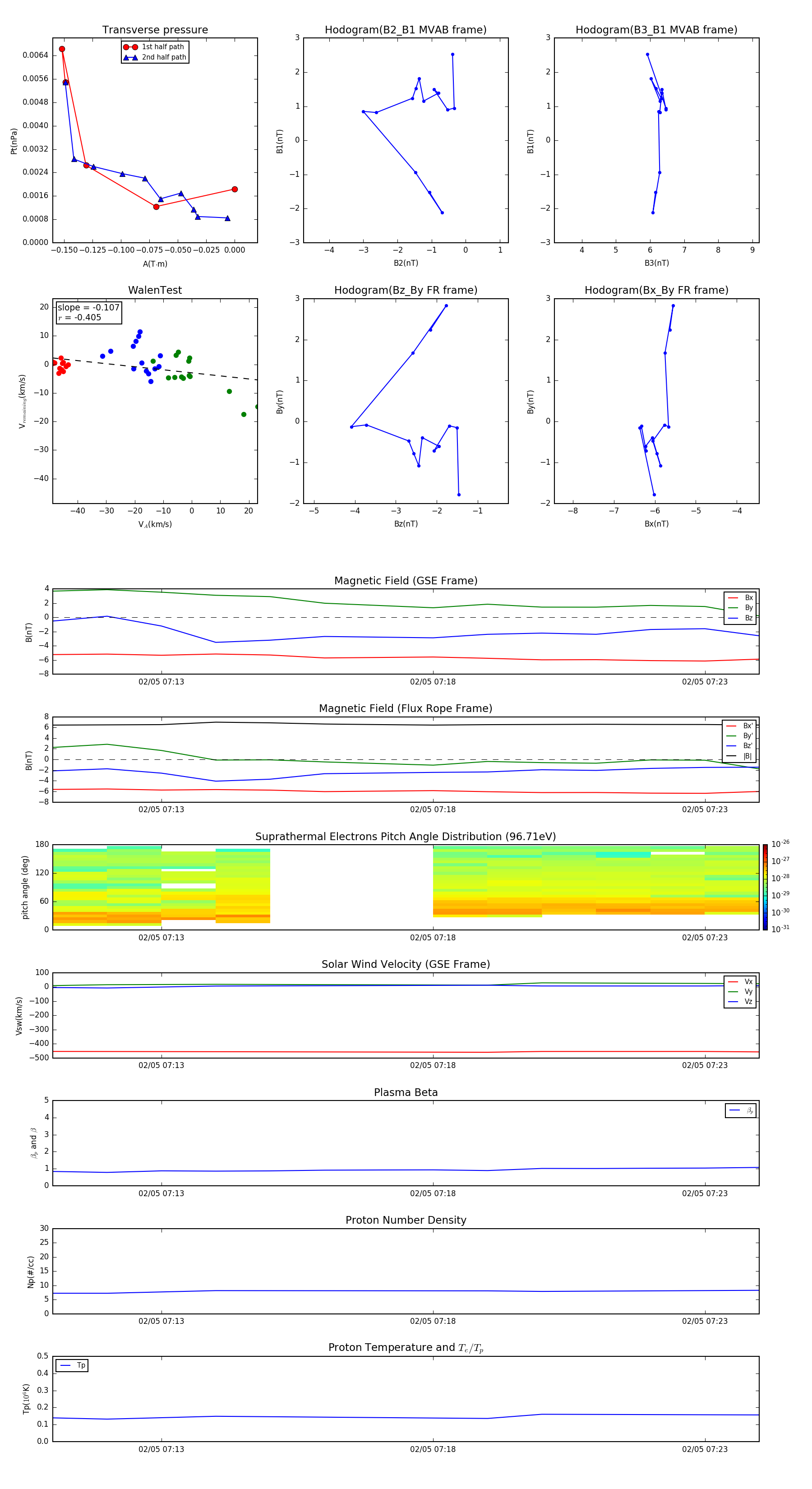Click the 'Vx' legend entry
Viewport: 812px width, 1489px height.
click(x=741, y=981)
